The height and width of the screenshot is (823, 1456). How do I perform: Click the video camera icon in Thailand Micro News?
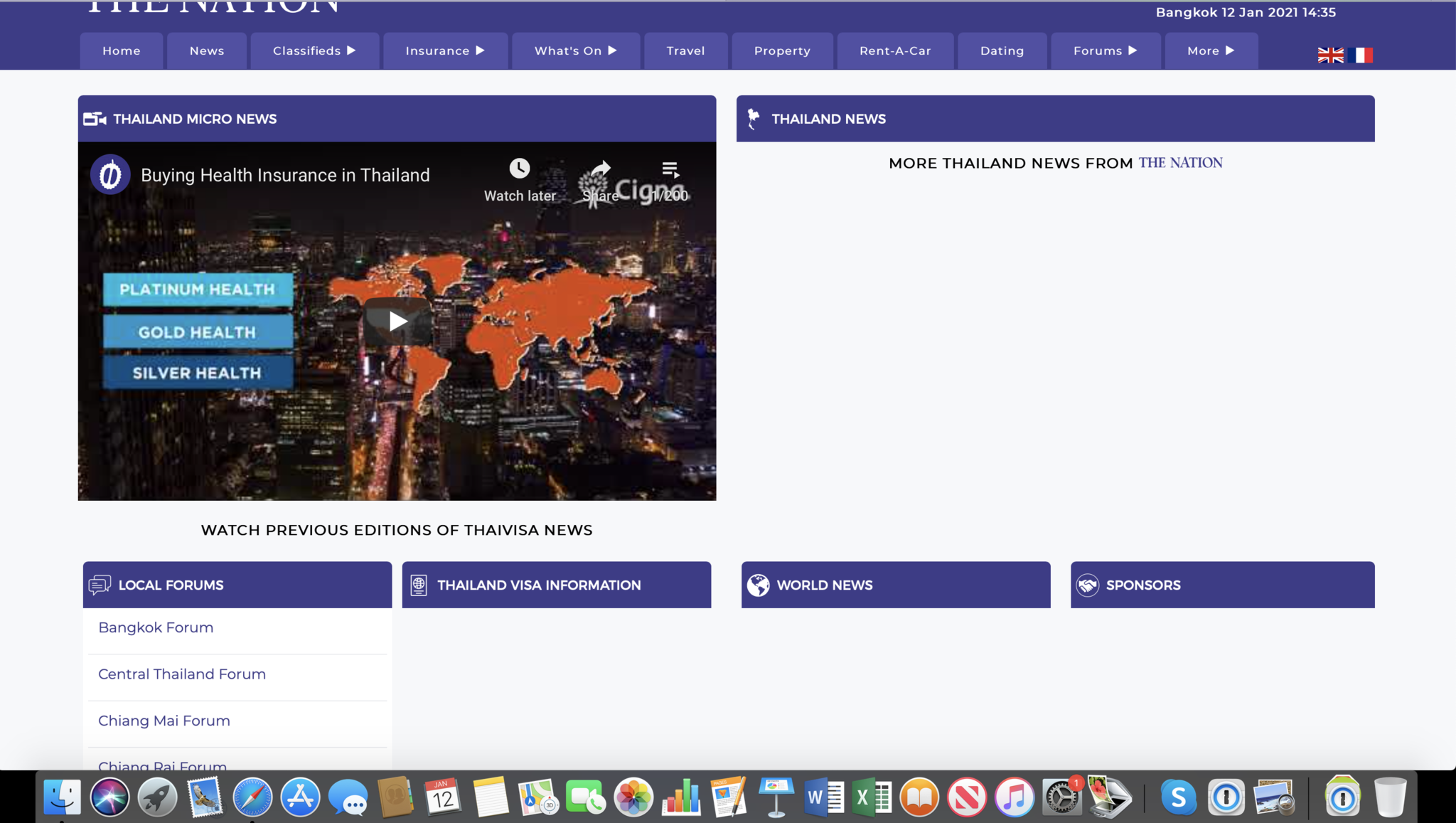[x=95, y=119]
